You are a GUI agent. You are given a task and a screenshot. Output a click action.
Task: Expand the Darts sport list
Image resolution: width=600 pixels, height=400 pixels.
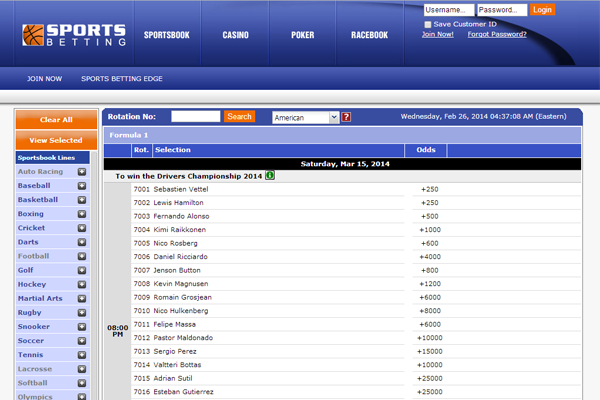click(x=82, y=242)
